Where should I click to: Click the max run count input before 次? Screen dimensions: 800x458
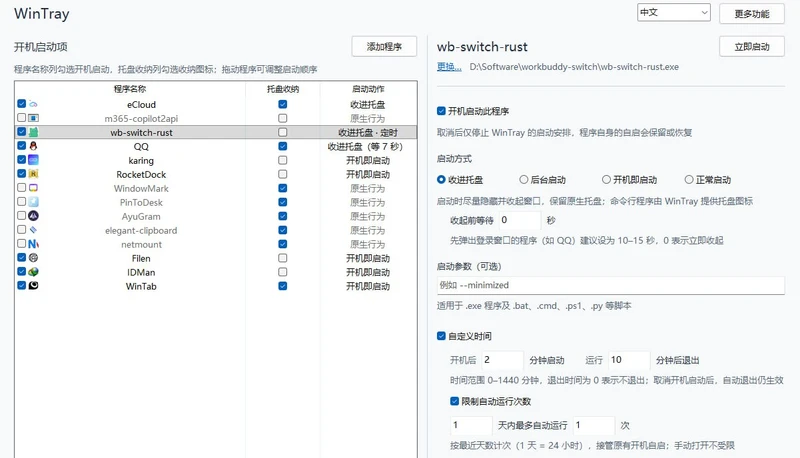click(x=594, y=425)
